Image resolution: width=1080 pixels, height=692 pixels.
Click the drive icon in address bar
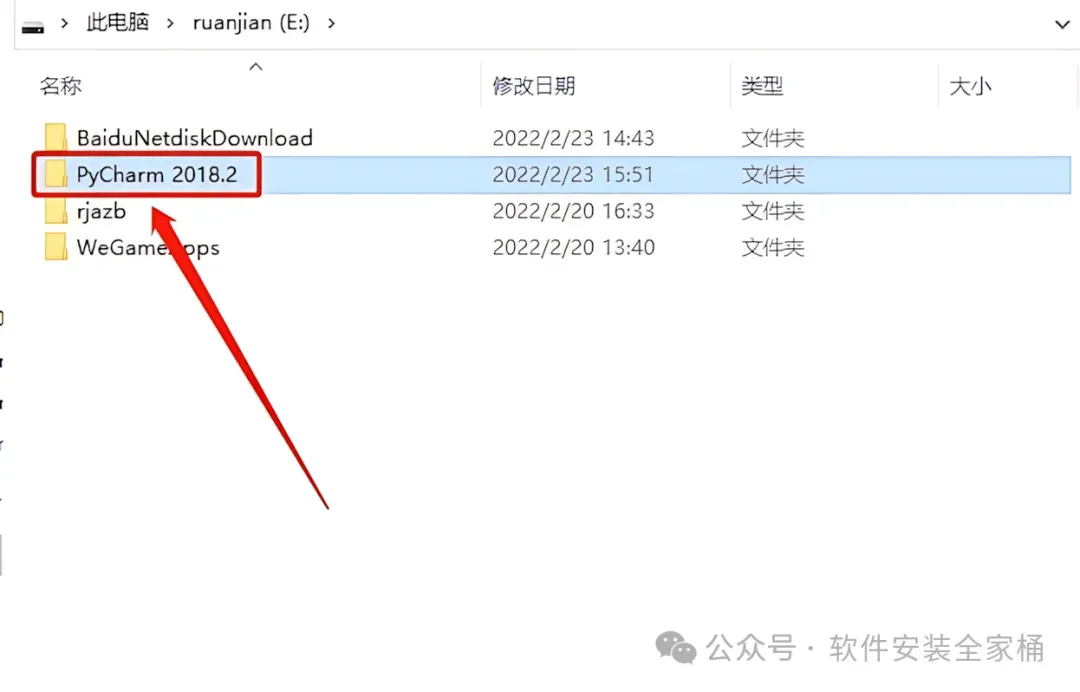[32, 28]
